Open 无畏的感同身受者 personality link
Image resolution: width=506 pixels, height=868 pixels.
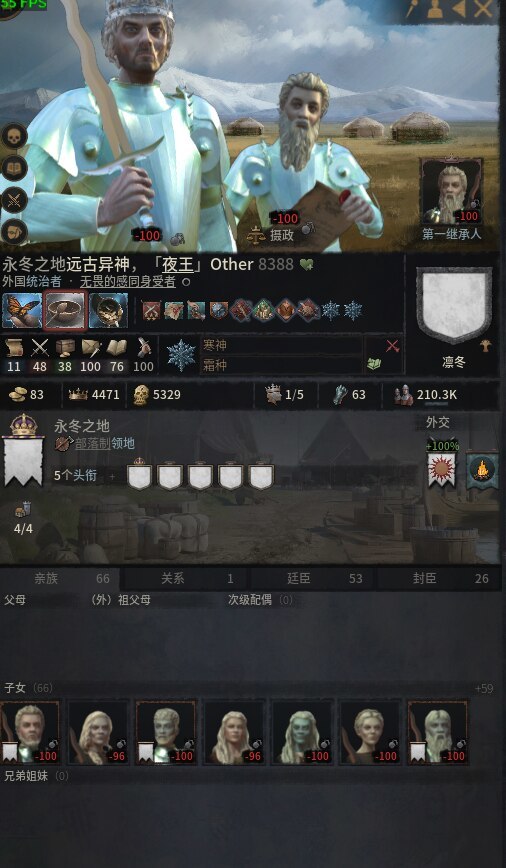click(127, 282)
